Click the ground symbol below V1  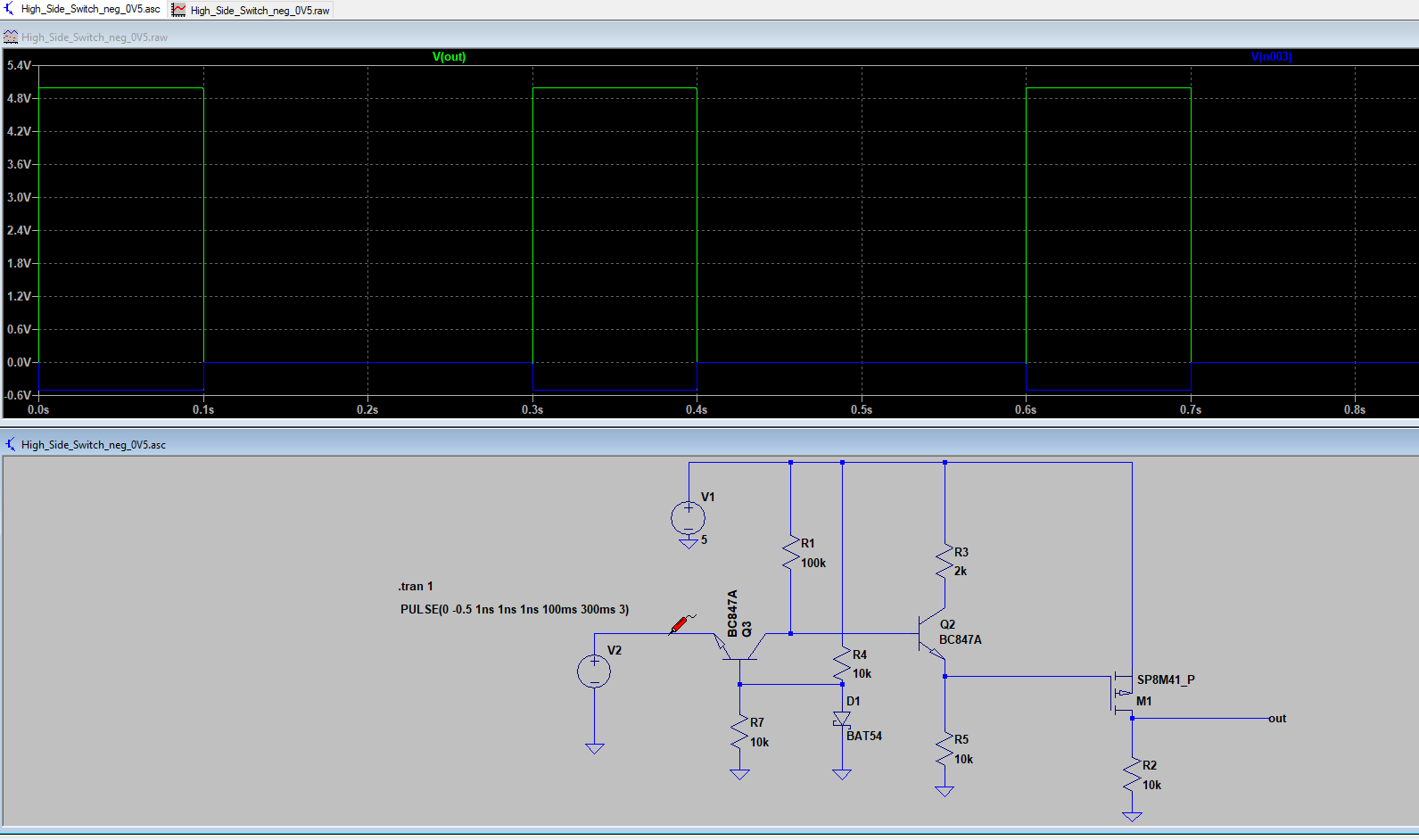point(688,542)
